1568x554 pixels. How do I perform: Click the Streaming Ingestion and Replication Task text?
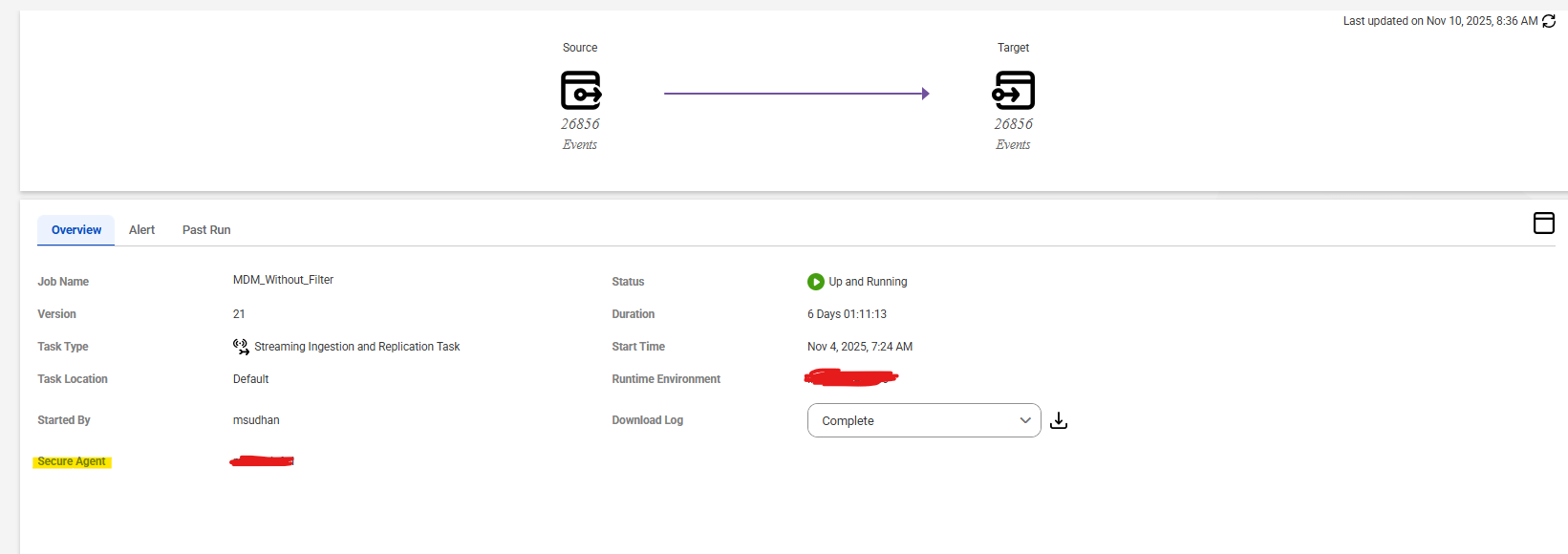point(357,347)
